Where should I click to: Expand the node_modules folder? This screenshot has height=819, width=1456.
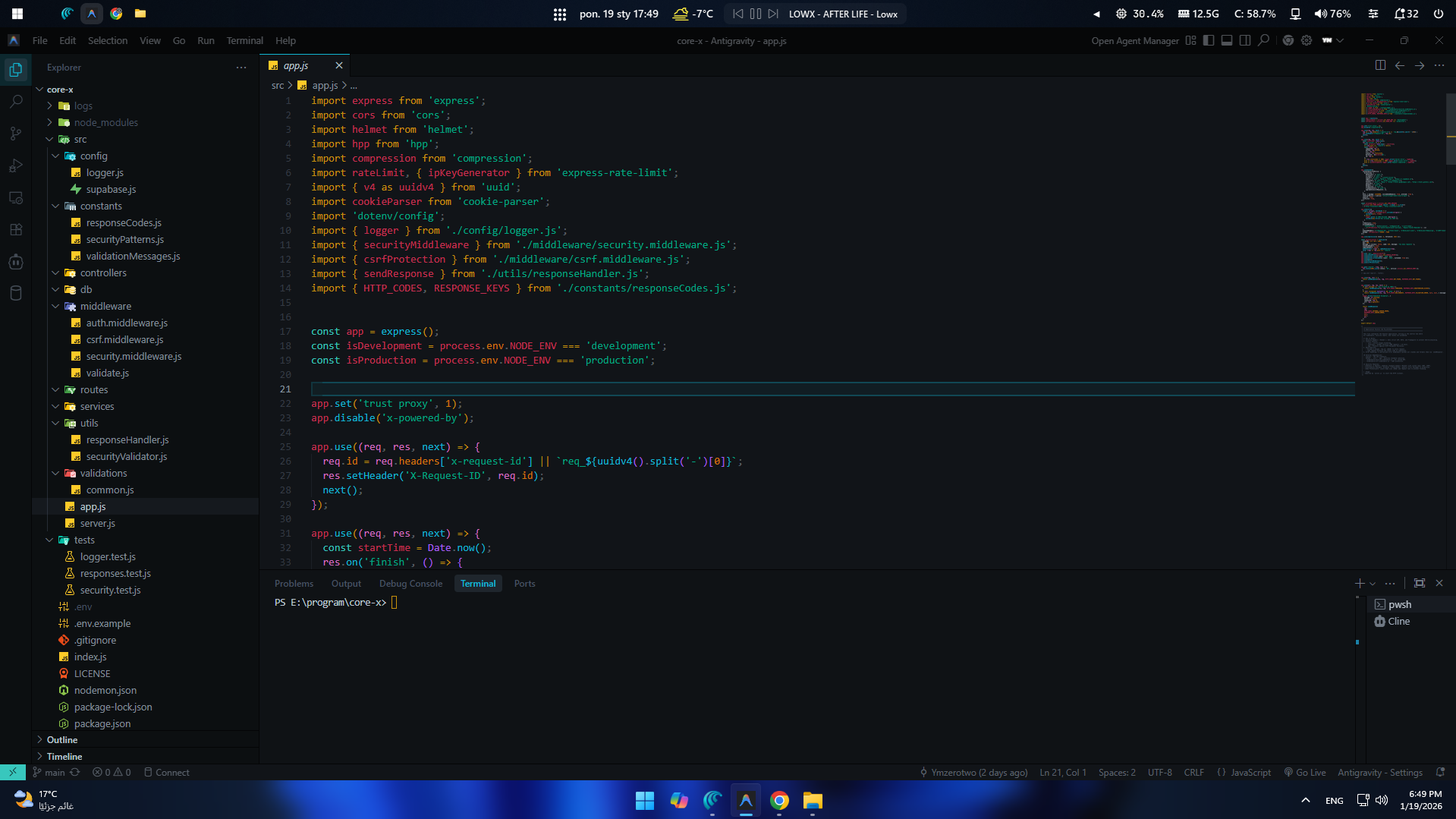105,123
